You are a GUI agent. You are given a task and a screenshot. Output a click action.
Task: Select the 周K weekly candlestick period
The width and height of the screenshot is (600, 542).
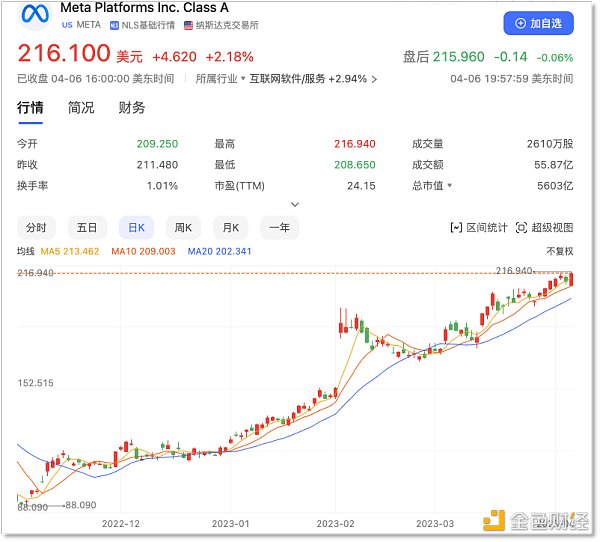coord(182,227)
